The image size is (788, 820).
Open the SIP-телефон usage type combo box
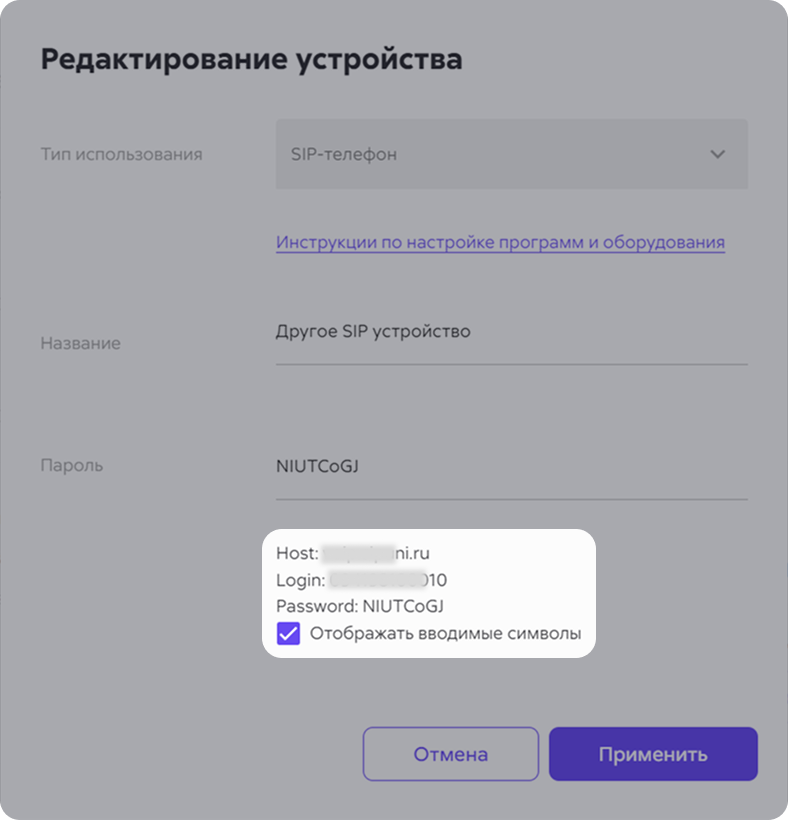tap(511, 154)
